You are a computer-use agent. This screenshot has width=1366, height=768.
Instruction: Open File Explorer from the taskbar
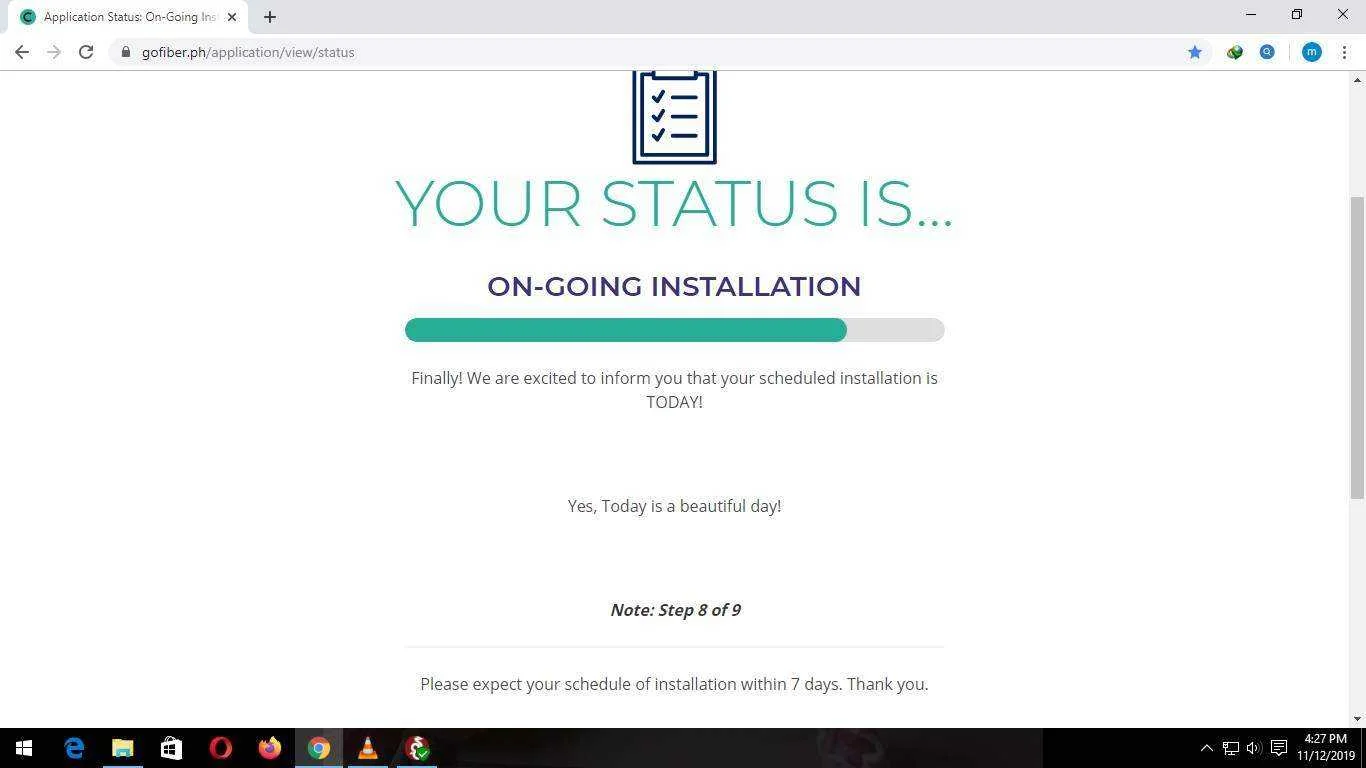click(123, 748)
